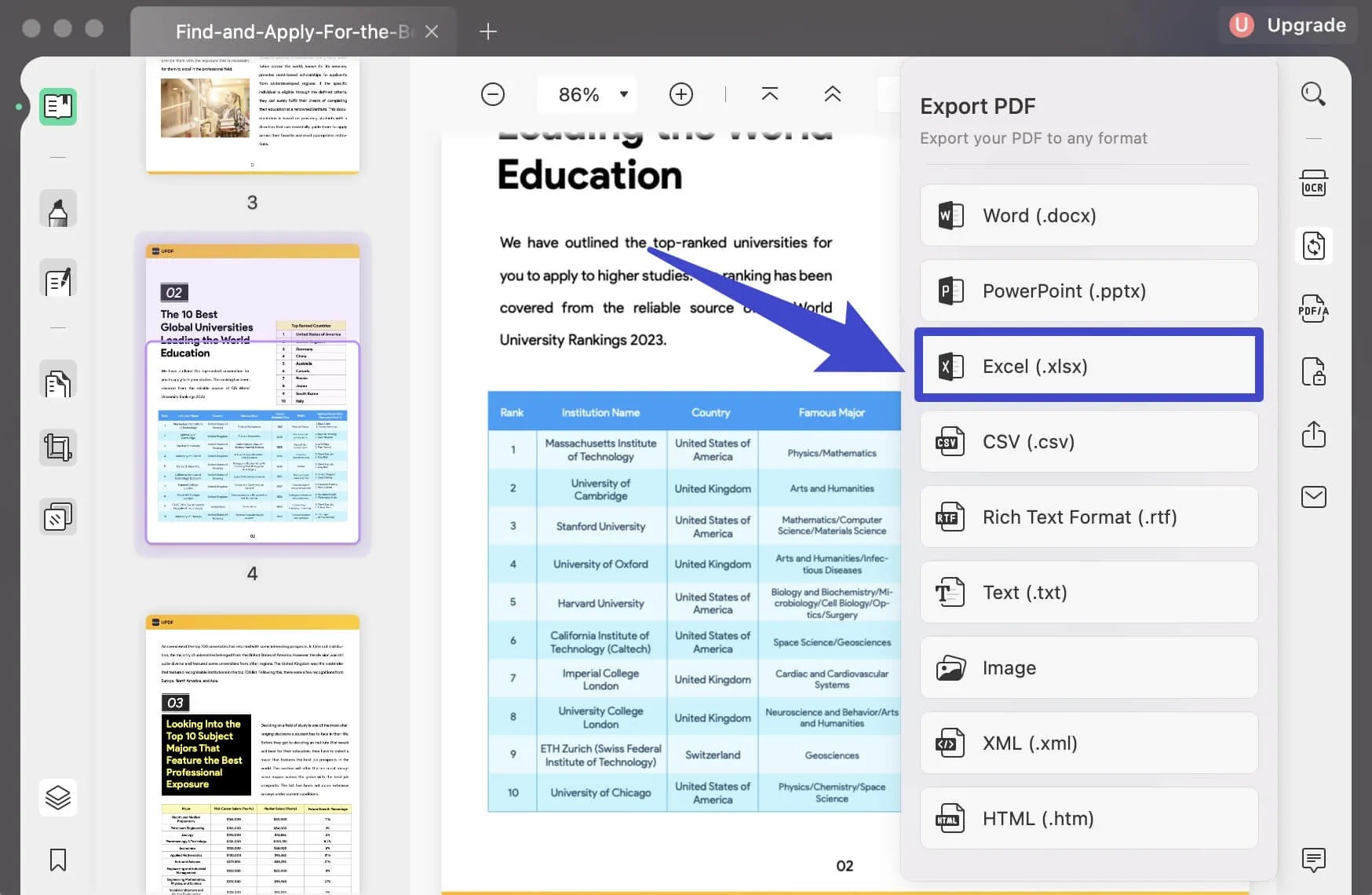
Task: Jump to top of document
Action: pyautogui.click(x=770, y=93)
